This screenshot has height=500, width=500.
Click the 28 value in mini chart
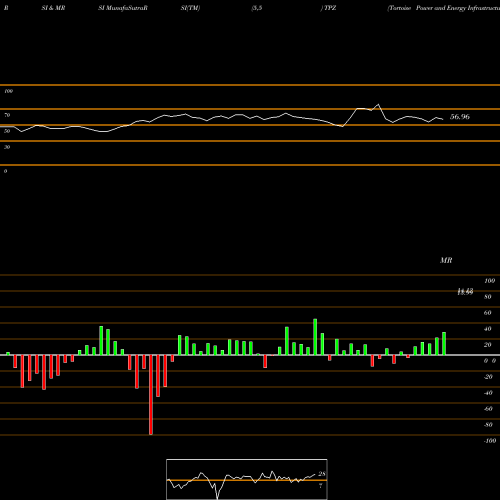click(322, 474)
